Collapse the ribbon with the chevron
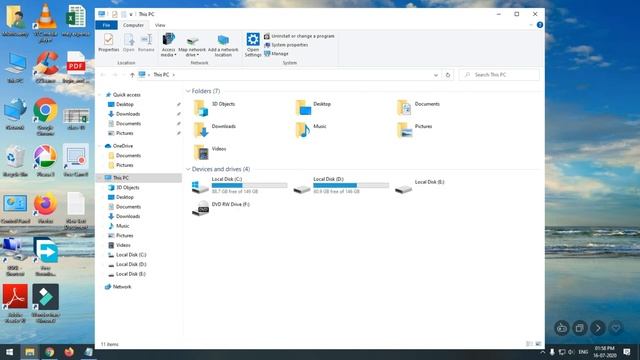This screenshot has width=640, height=360. point(531,25)
